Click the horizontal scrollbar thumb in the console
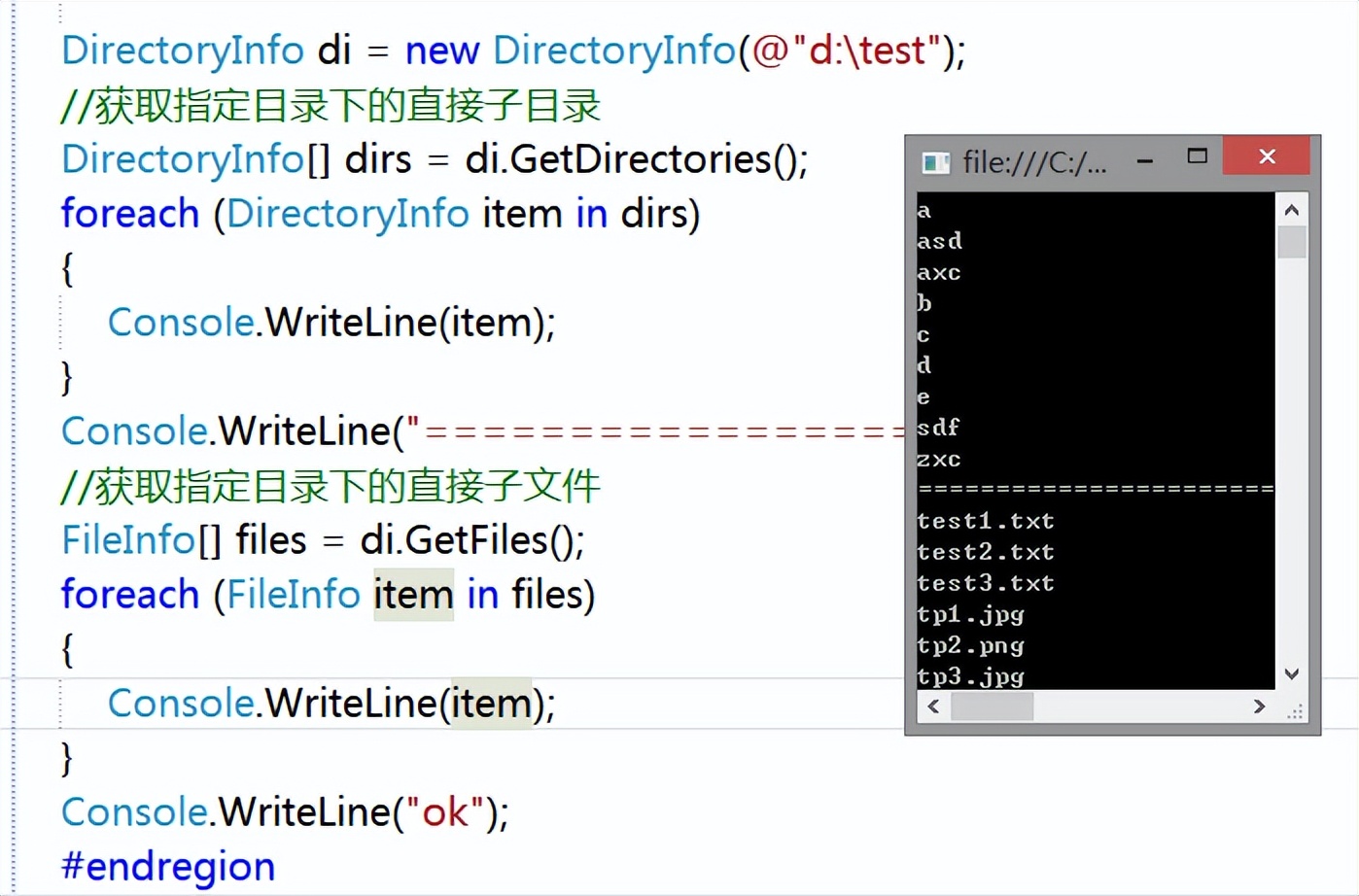The width and height of the screenshot is (1359, 896). [x=992, y=706]
